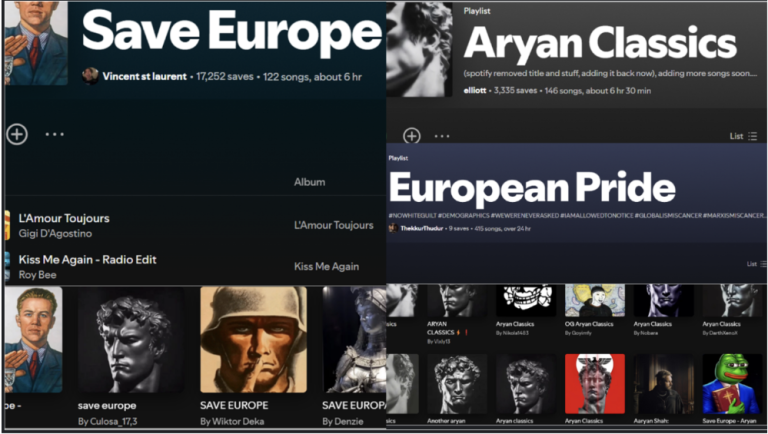Open the L'Amour Toujours album link
Screen dimensions: 768x434
tap(334, 225)
